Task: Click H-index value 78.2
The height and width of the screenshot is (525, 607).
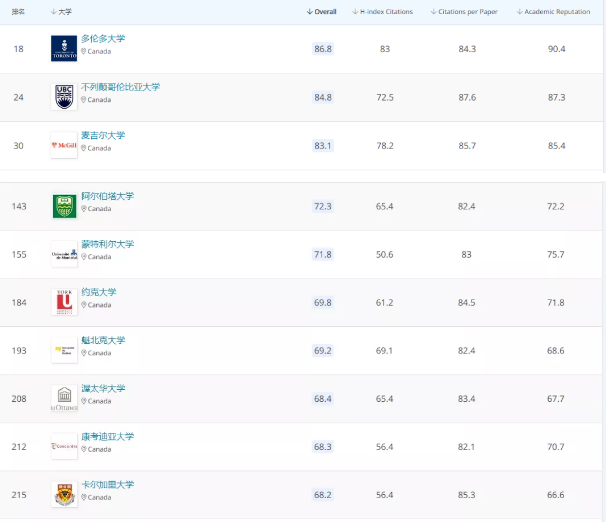Action: coord(385,146)
